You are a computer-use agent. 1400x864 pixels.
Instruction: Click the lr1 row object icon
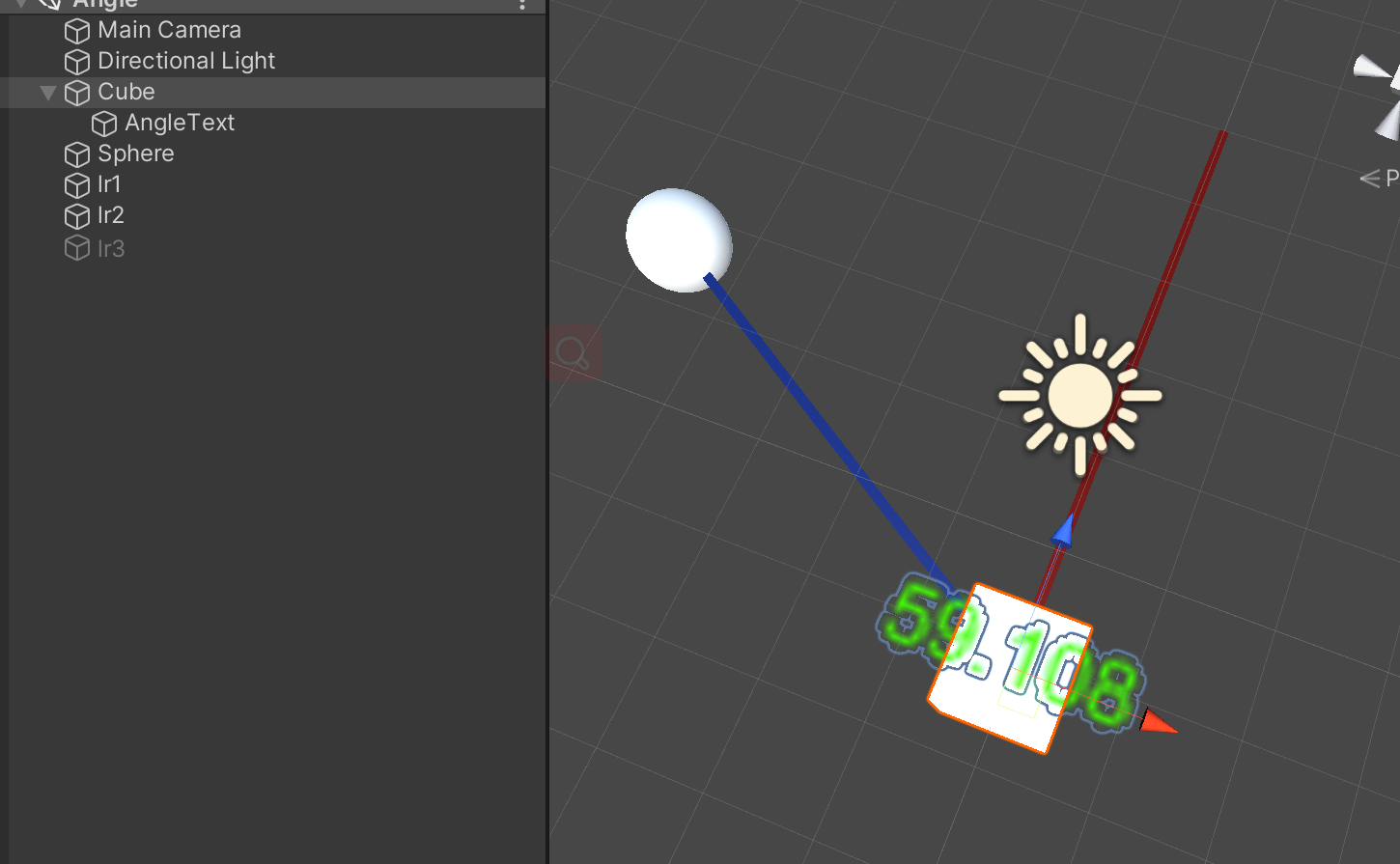[77, 185]
